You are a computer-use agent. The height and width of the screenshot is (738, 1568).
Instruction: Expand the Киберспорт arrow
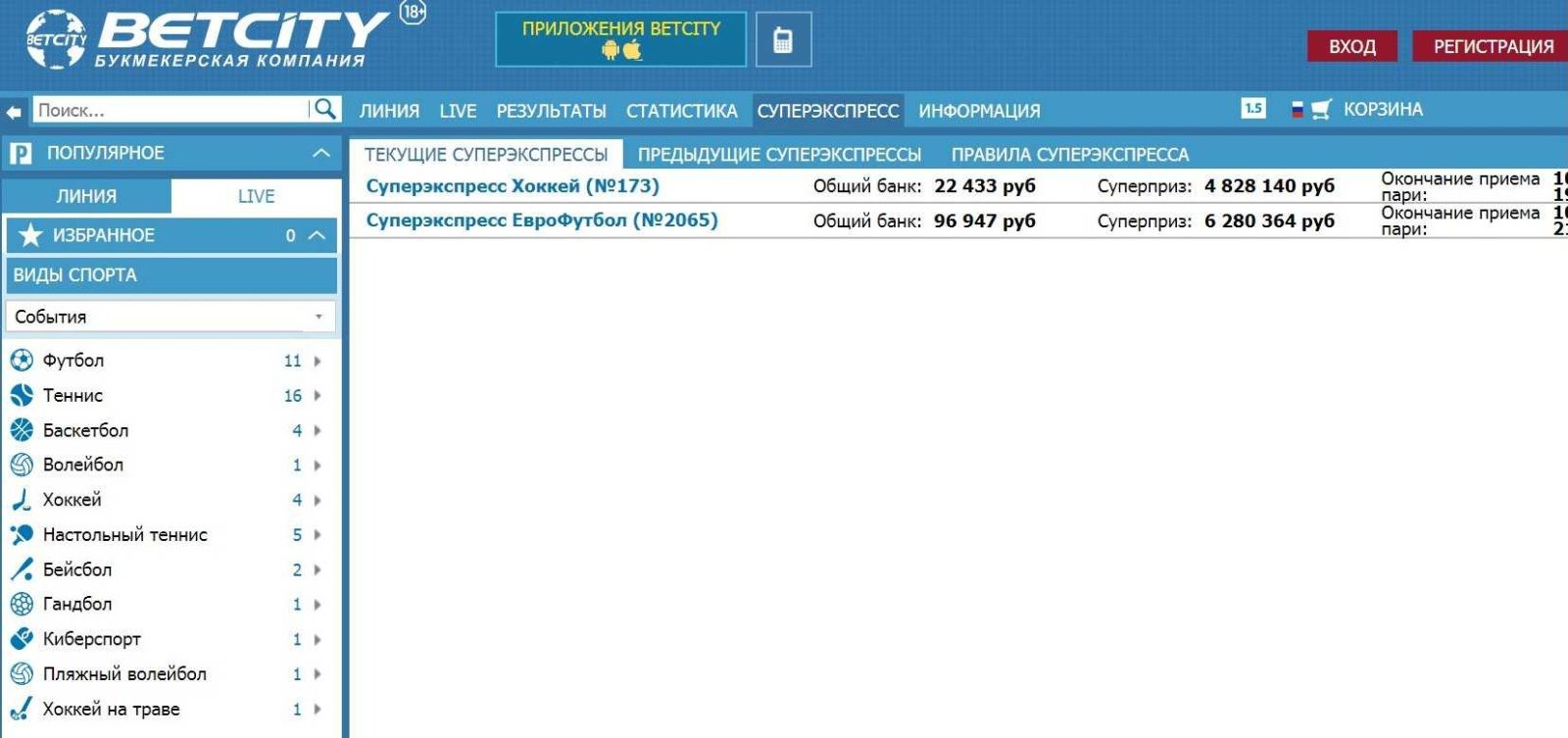tap(318, 639)
